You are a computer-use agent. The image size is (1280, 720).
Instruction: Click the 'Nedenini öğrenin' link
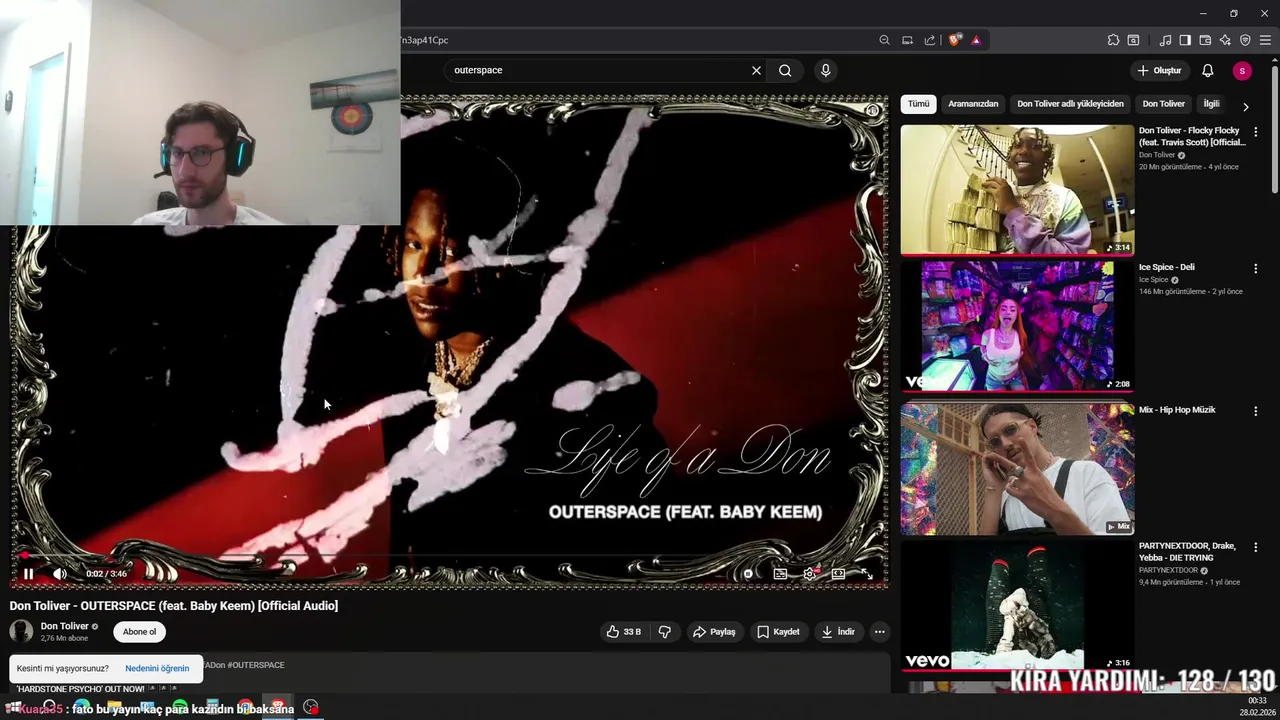coord(157,668)
